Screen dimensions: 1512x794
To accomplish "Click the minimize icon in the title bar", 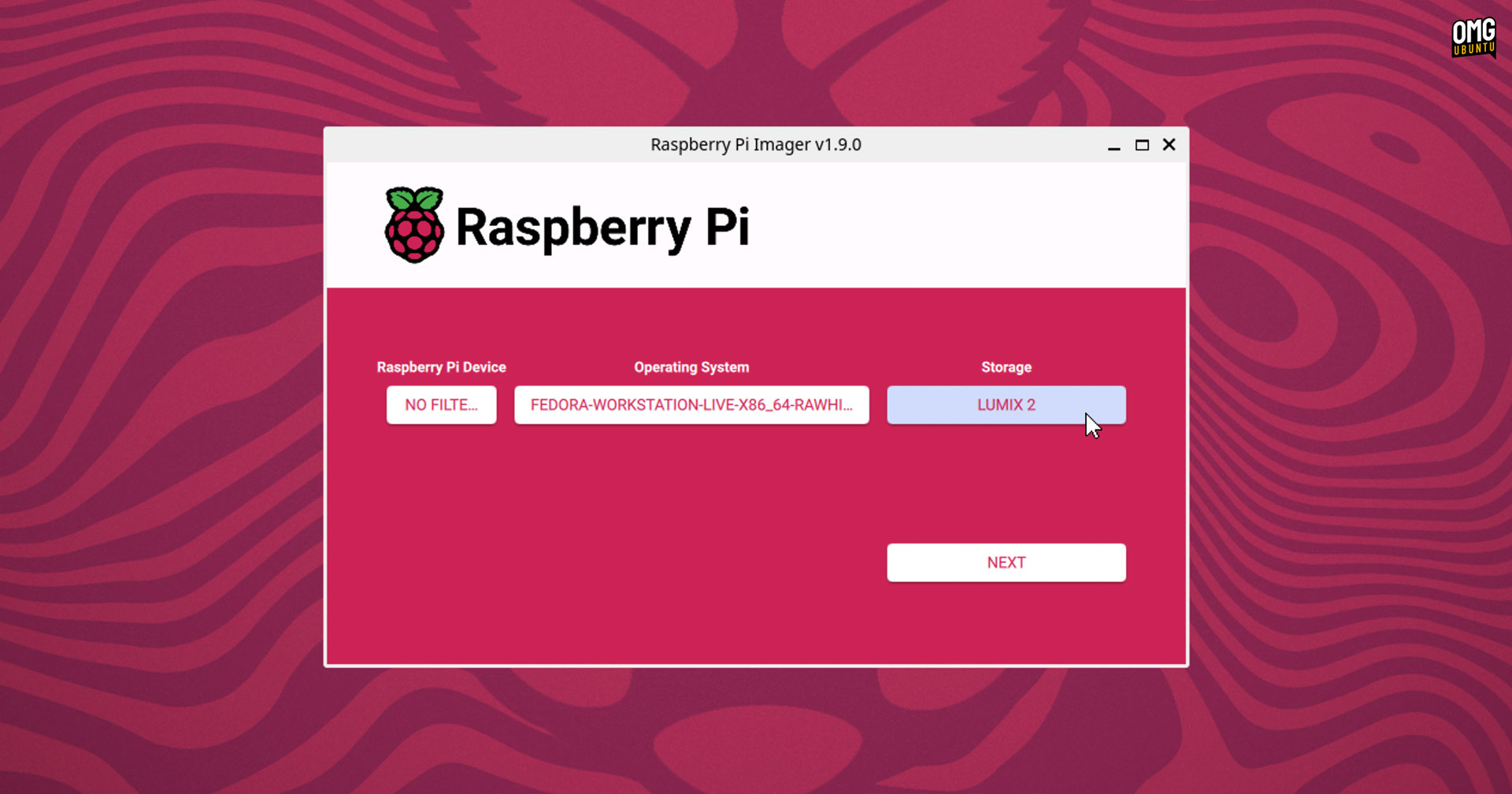I will [x=1114, y=147].
